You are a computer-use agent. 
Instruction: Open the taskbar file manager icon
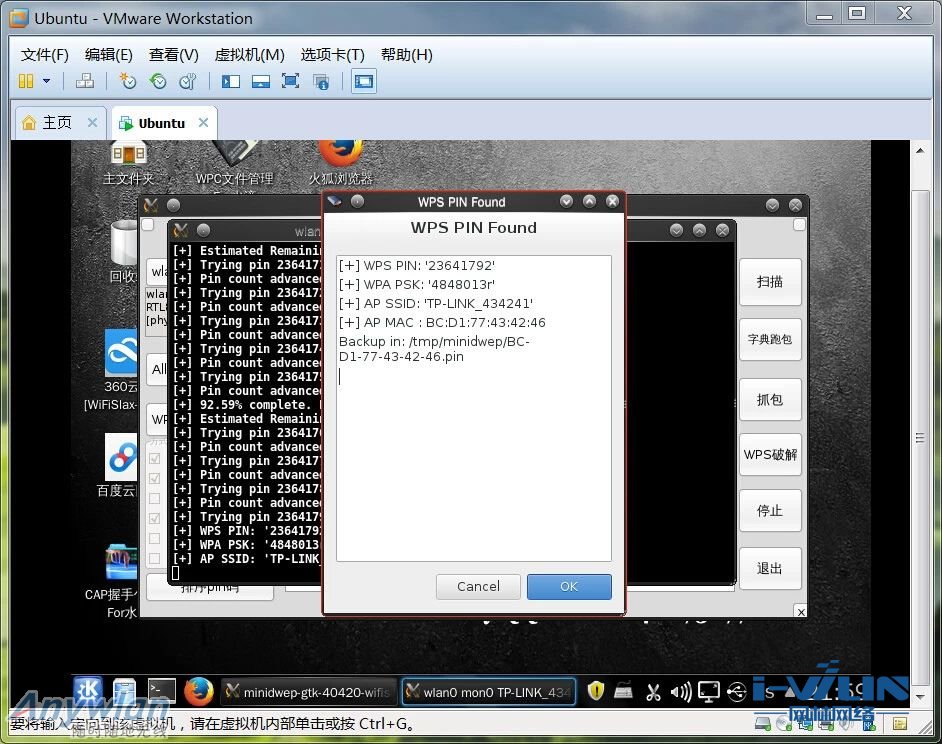(x=124, y=691)
